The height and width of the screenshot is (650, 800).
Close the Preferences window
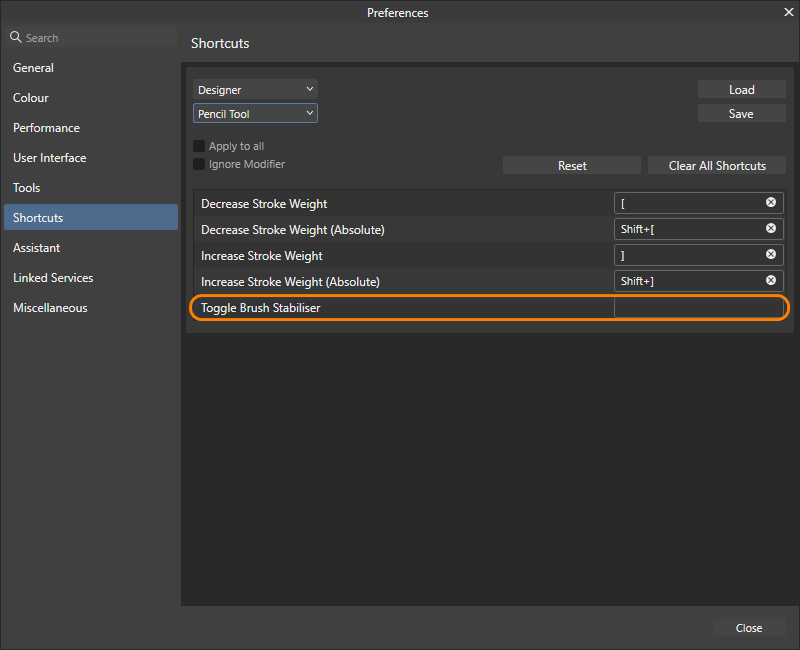pos(748,627)
